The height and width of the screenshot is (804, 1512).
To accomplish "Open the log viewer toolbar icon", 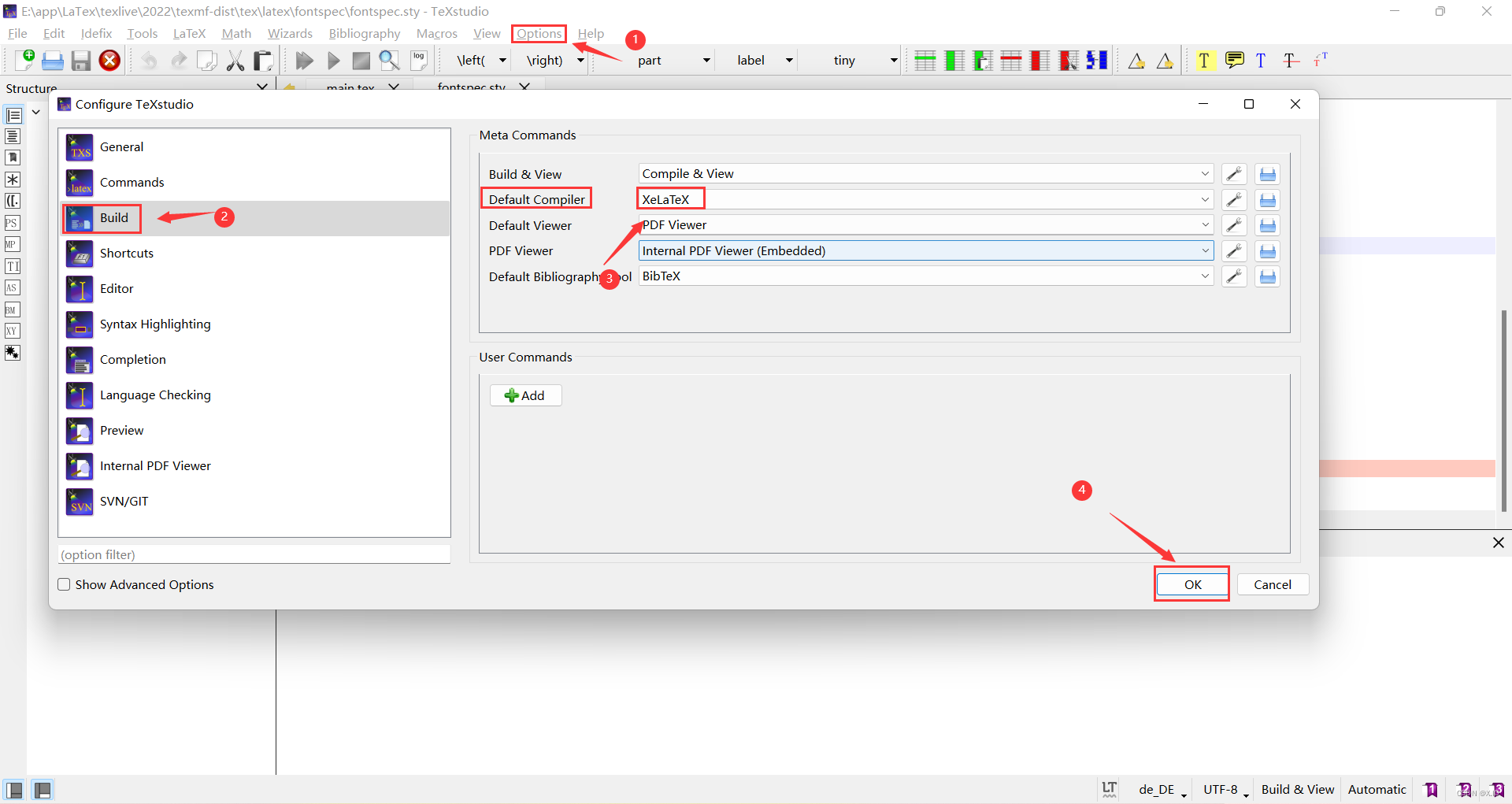I will pos(418,60).
